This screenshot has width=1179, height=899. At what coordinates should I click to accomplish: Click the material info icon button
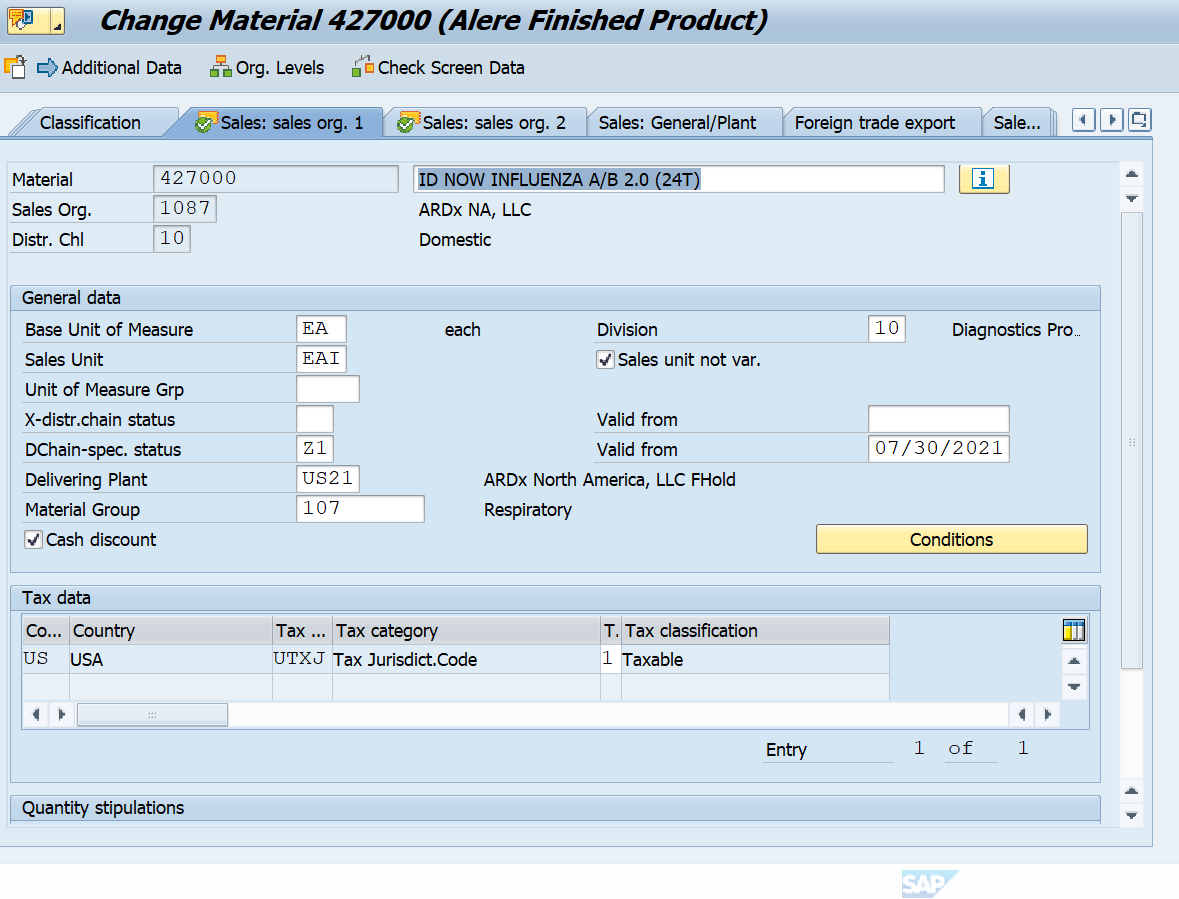tap(984, 179)
